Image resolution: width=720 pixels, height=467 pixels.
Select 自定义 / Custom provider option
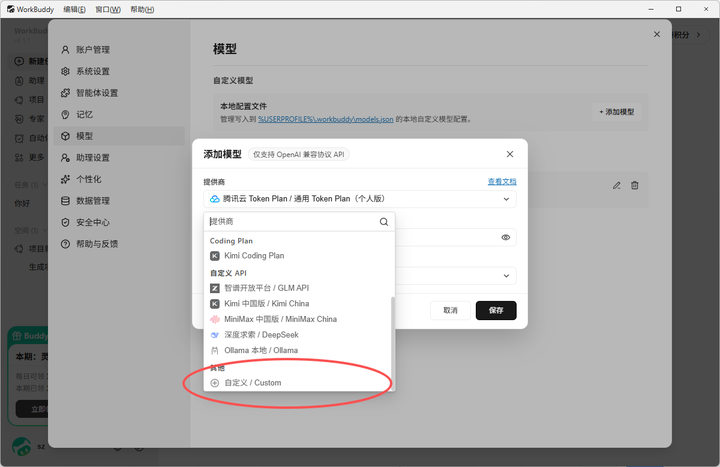coord(298,383)
